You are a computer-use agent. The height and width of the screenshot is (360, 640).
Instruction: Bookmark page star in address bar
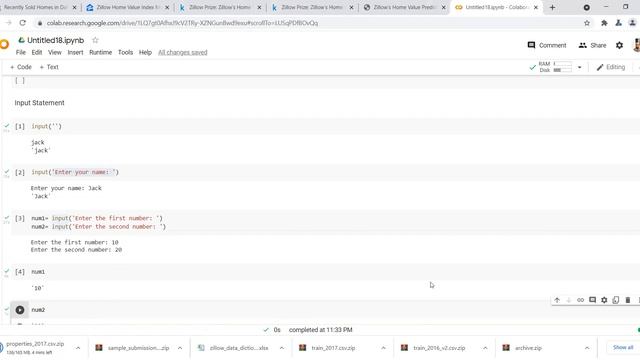[x=587, y=23]
